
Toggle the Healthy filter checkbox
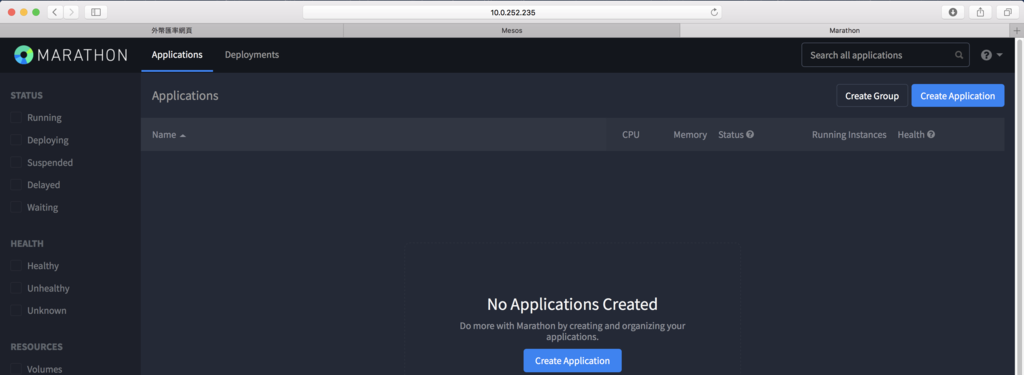tap(16, 266)
